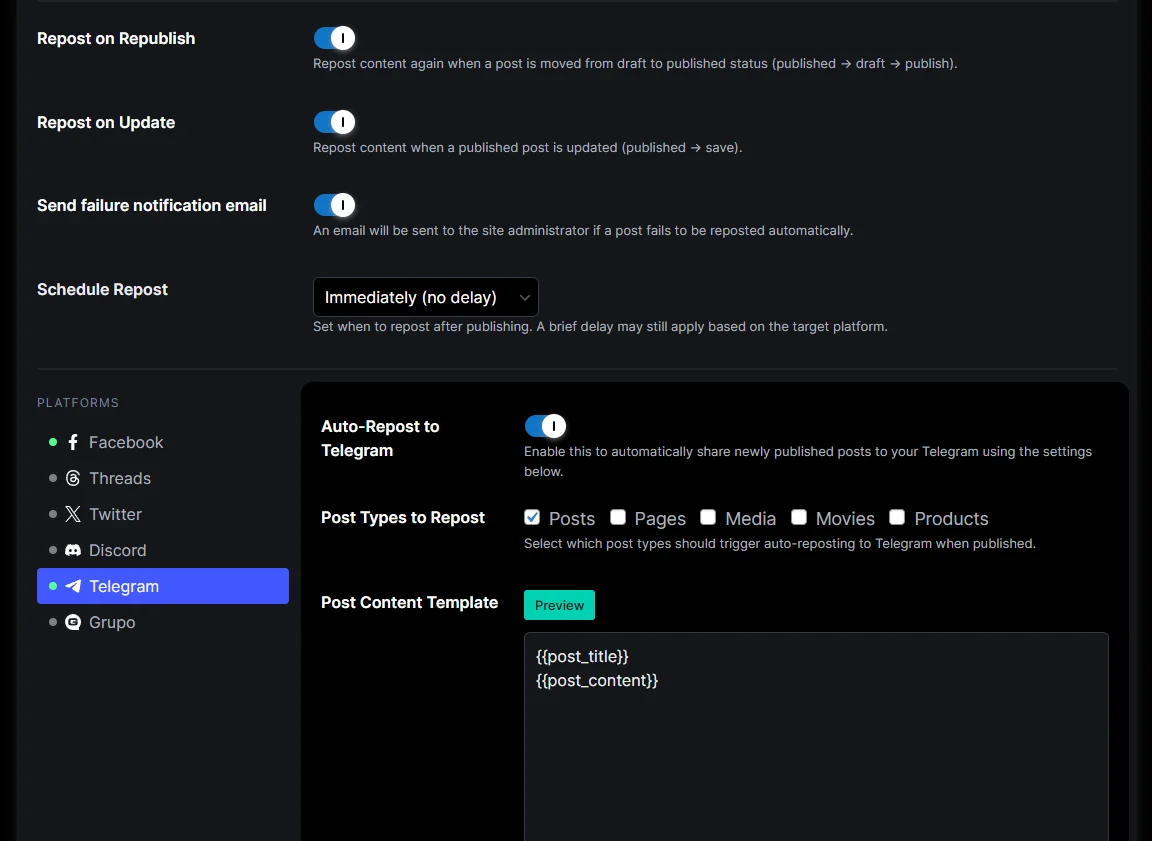Click the Telegram paper plane icon
Viewport: 1152px width, 841px height.
tap(73, 586)
